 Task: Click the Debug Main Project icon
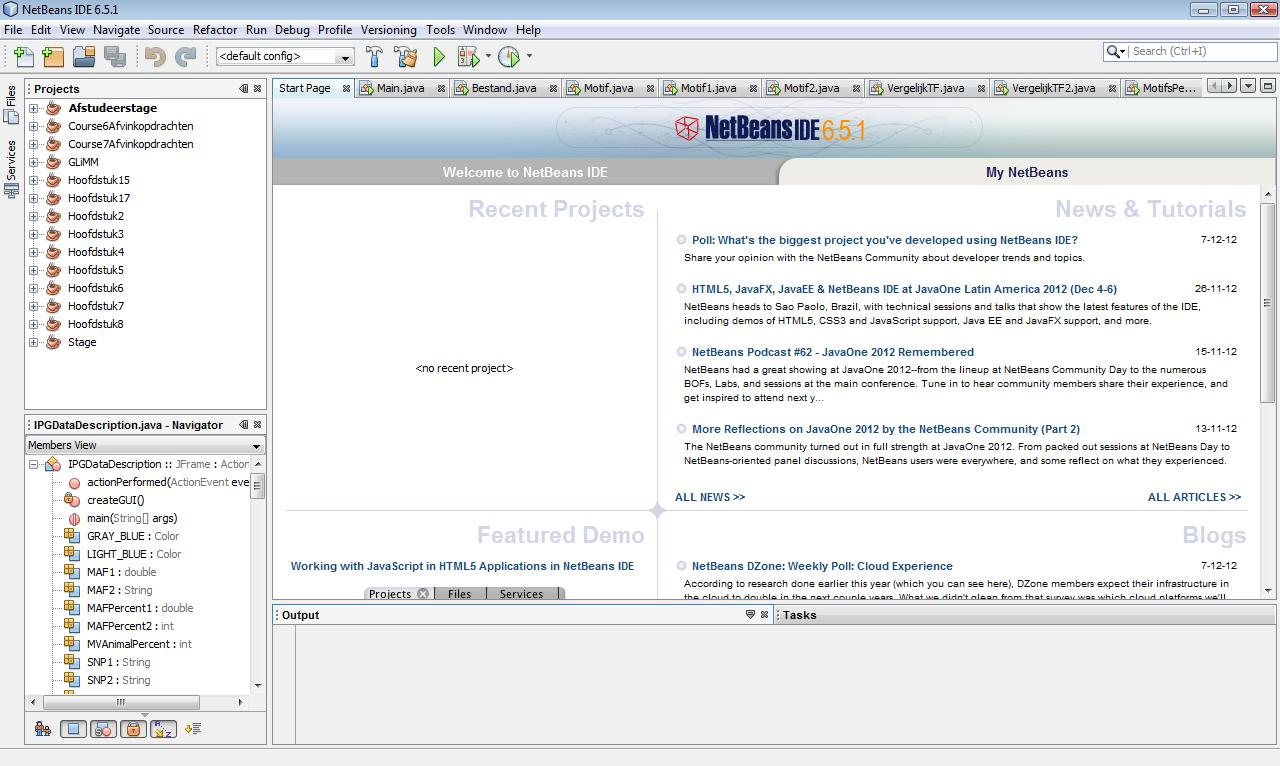[467, 57]
